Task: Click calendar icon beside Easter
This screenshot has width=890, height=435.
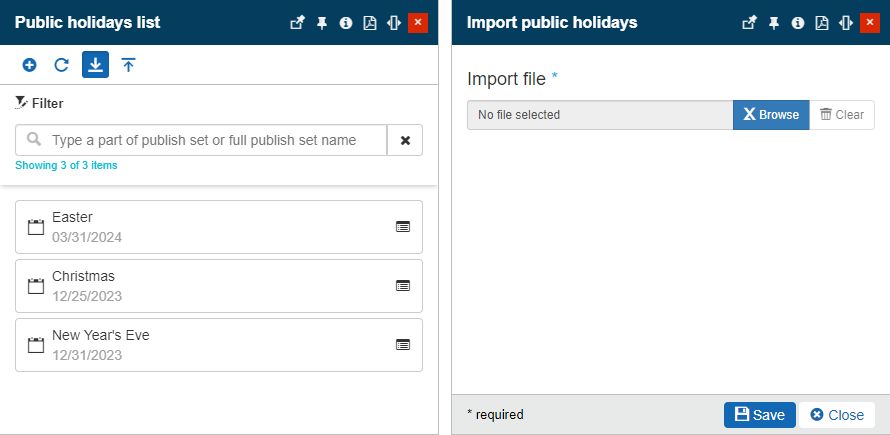Action: 36,227
